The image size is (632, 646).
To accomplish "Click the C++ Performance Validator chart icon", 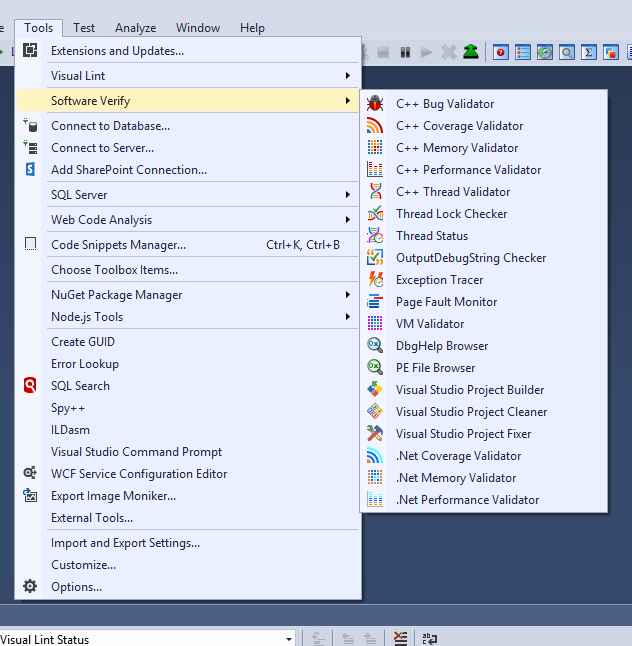I will point(375,169).
